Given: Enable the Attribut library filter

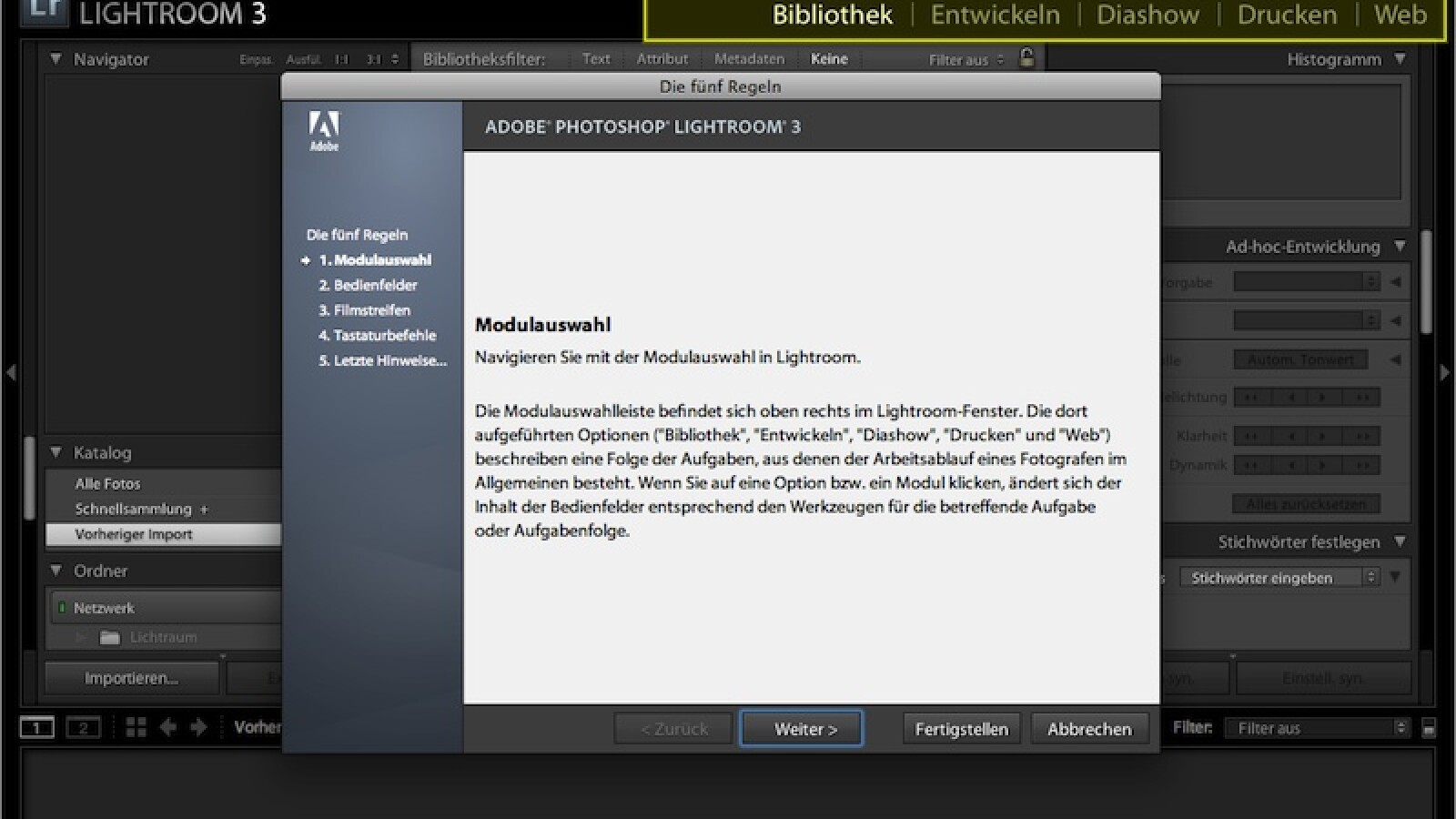Looking at the screenshot, I should point(662,59).
